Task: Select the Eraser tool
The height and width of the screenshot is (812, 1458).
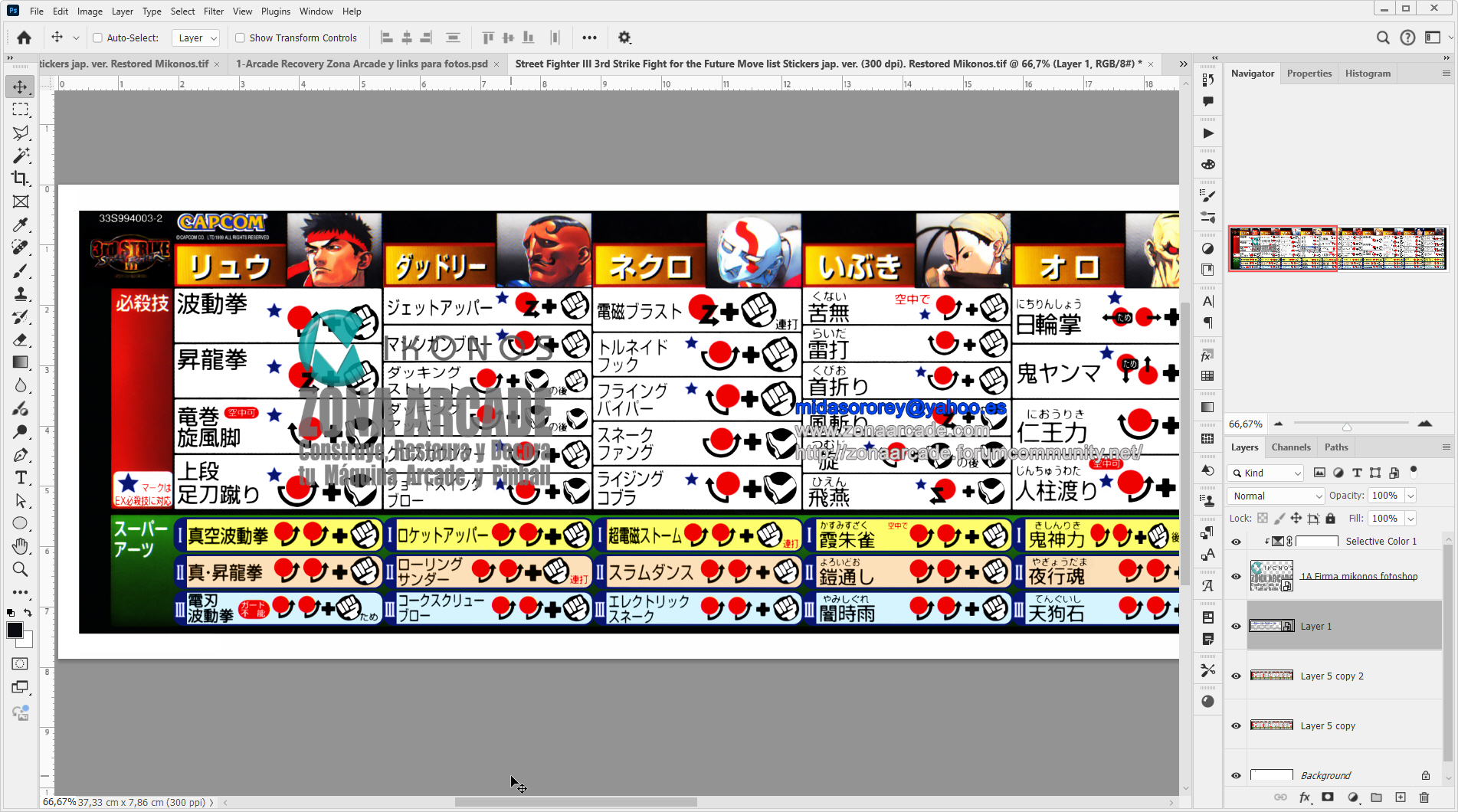Action: coord(21,339)
